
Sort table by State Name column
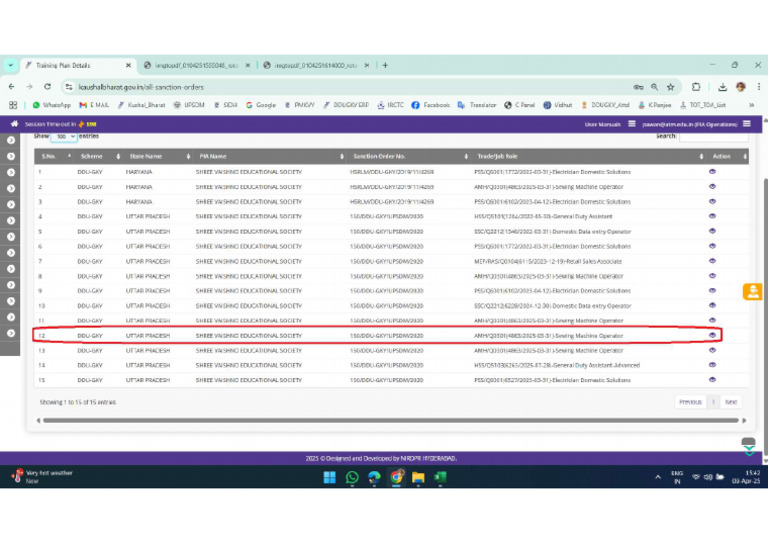[x=158, y=156]
